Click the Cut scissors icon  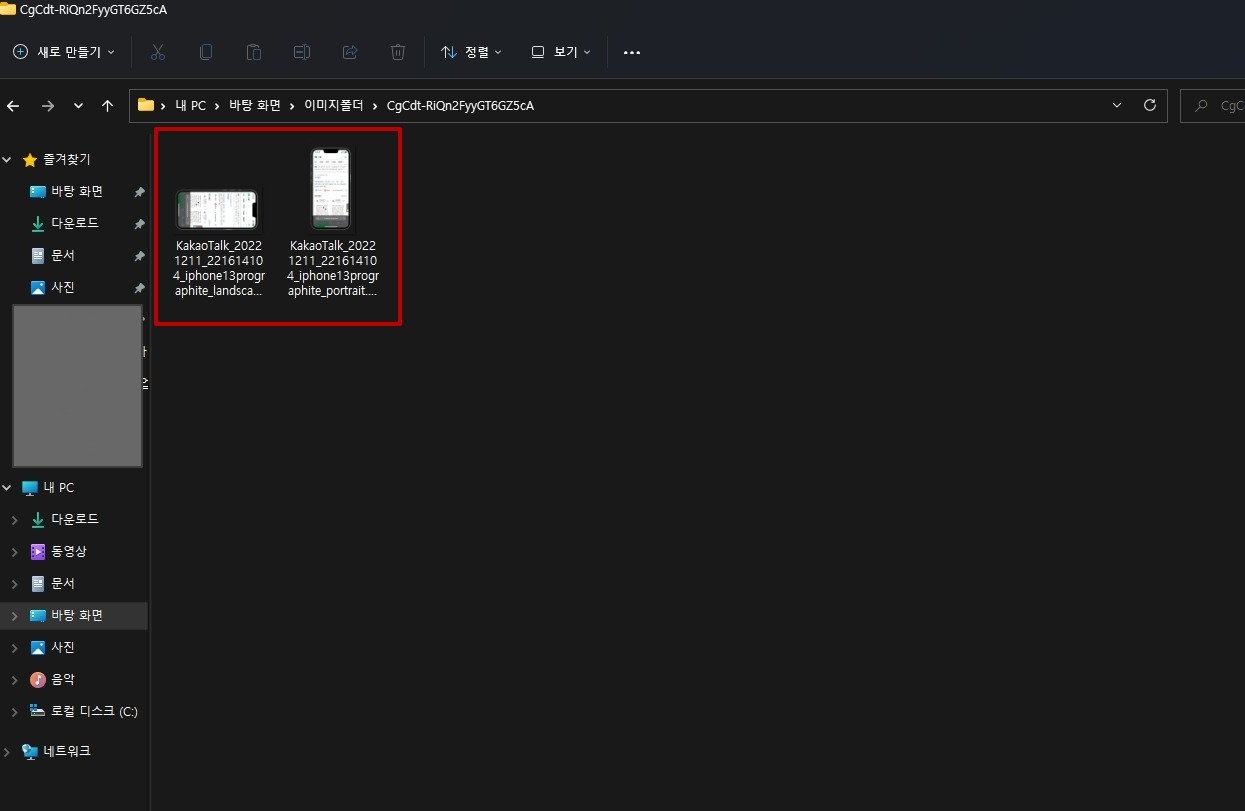point(157,52)
